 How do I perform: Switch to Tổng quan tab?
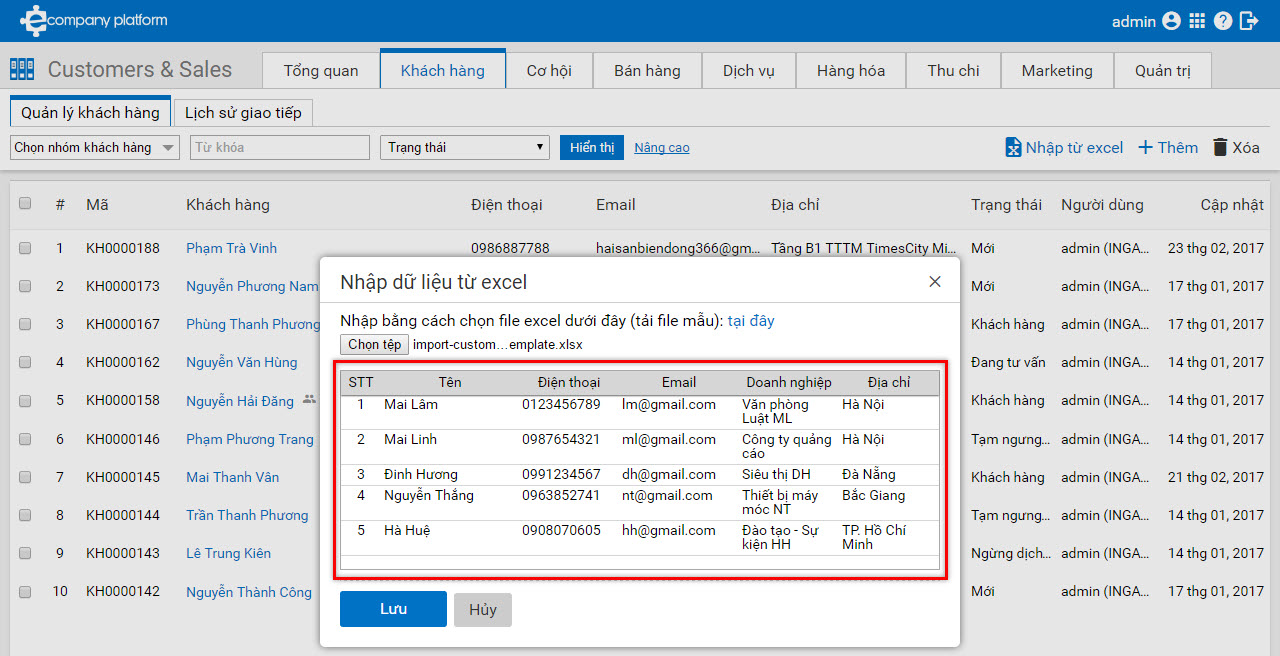point(321,71)
